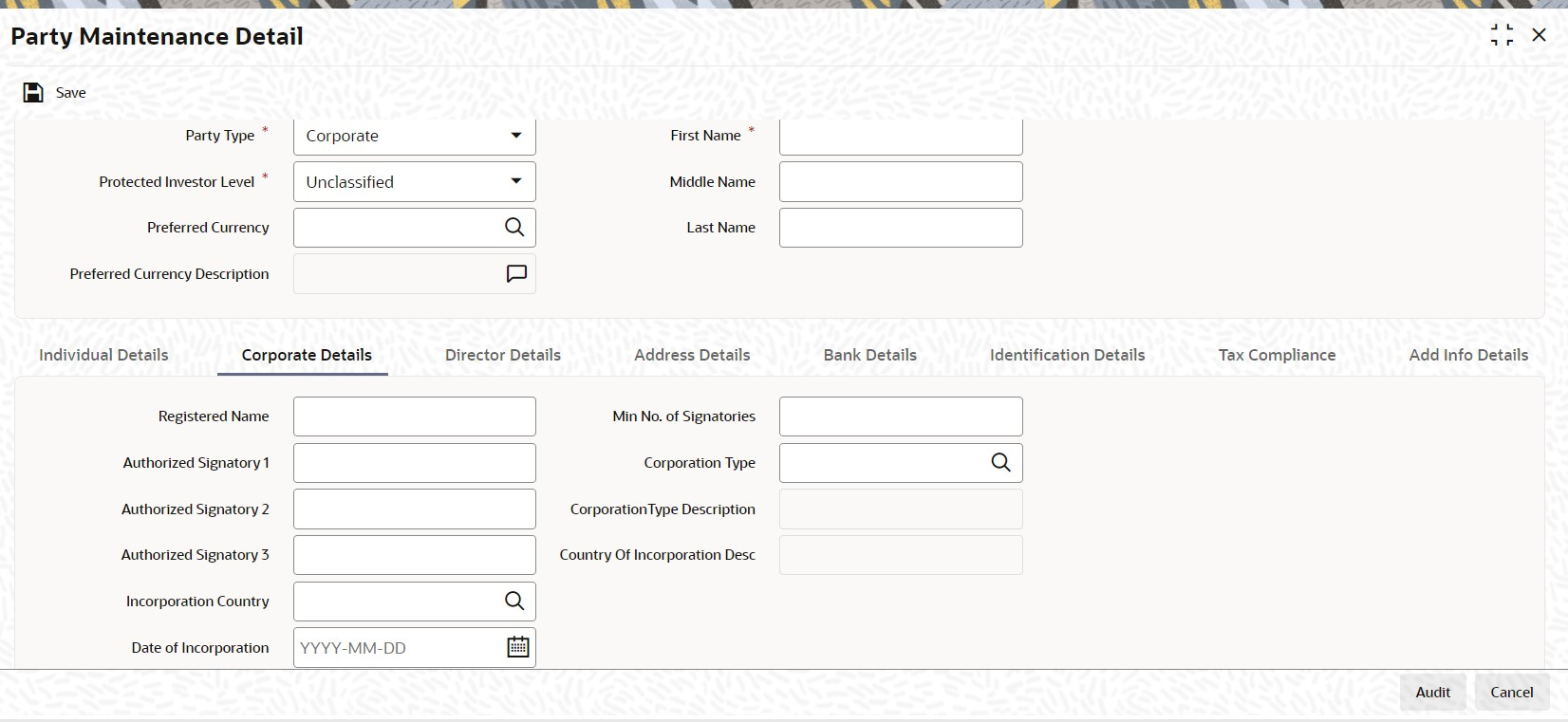
Task: Close the Party Maintenance Detail window
Action: (1540, 35)
